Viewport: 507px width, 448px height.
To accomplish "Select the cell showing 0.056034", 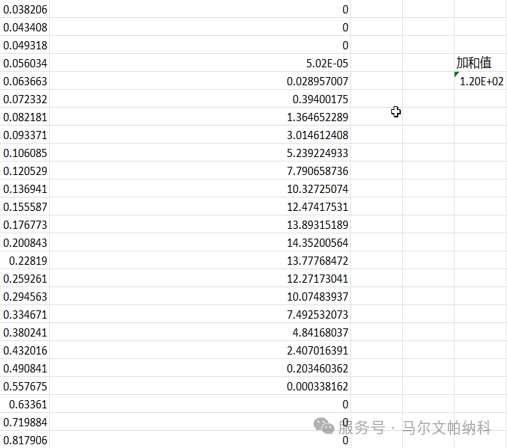I will [x=25, y=63].
